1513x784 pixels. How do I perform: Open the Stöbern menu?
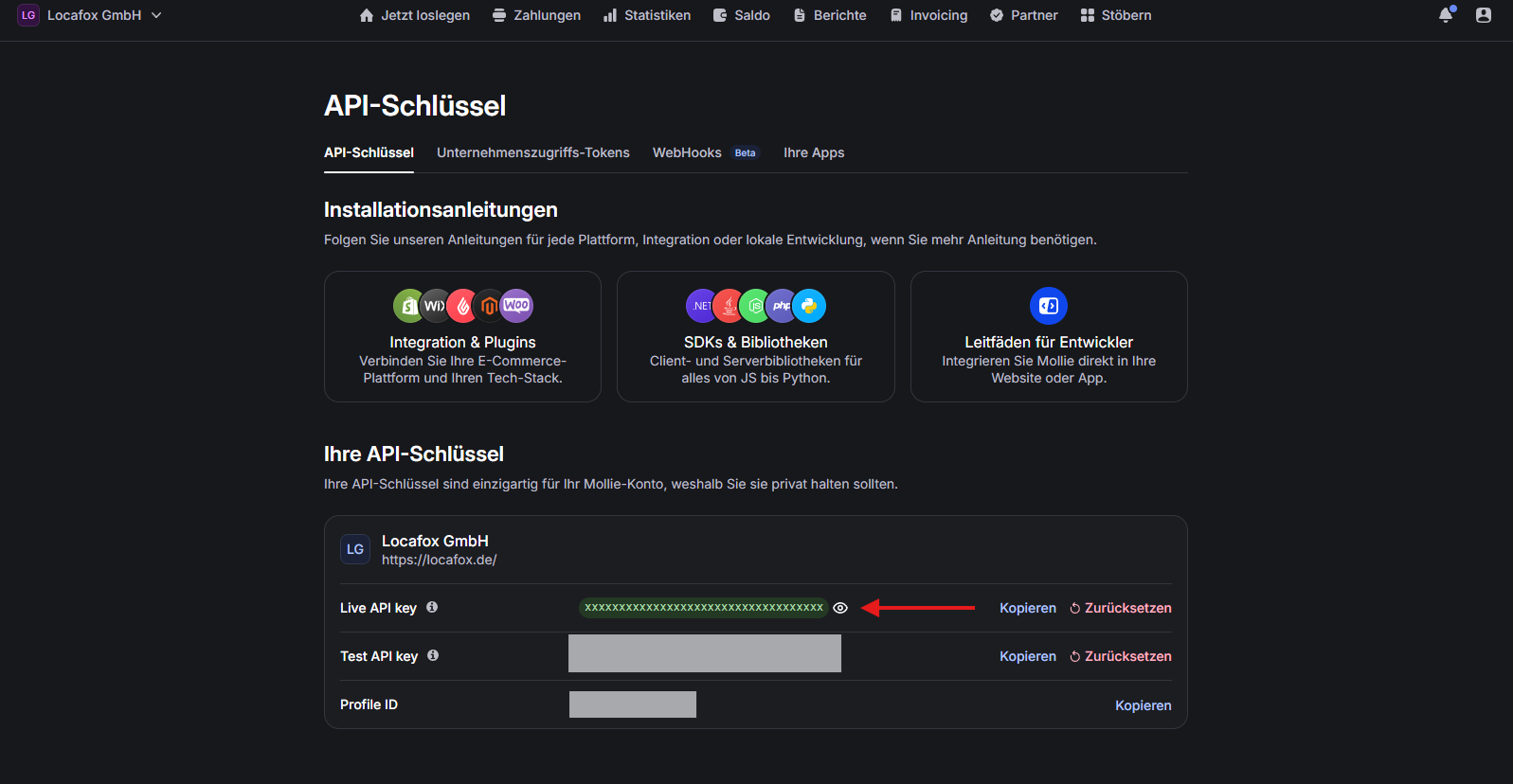pyautogui.click(x=1116, y=15)
